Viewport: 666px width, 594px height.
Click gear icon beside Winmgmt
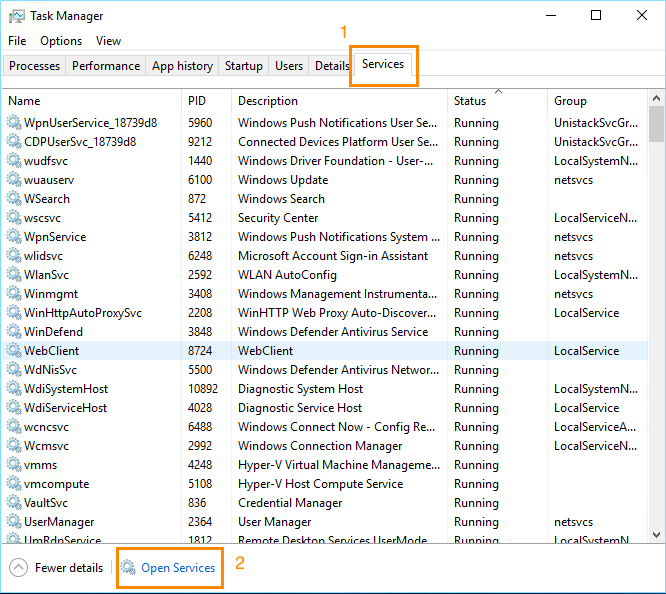click(14, 294)
